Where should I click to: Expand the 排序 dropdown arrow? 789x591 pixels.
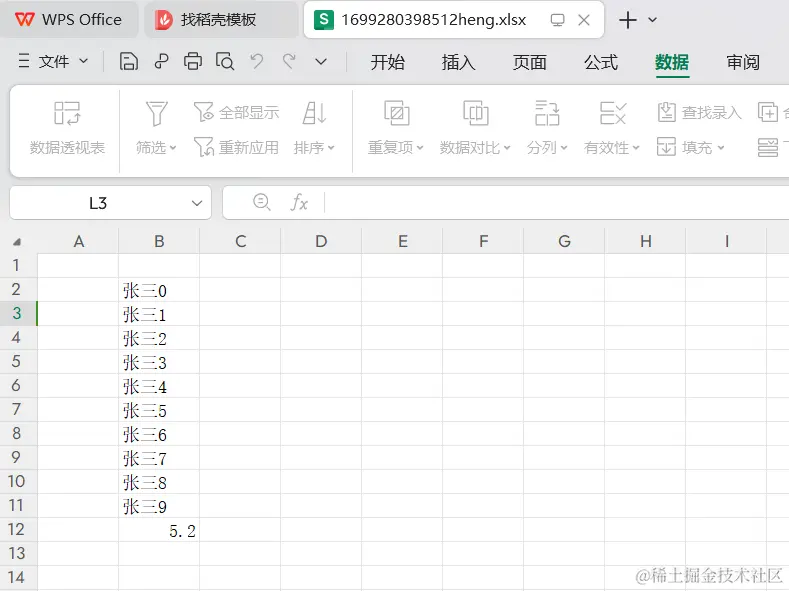pyautogui.click(x=331, y=148)
